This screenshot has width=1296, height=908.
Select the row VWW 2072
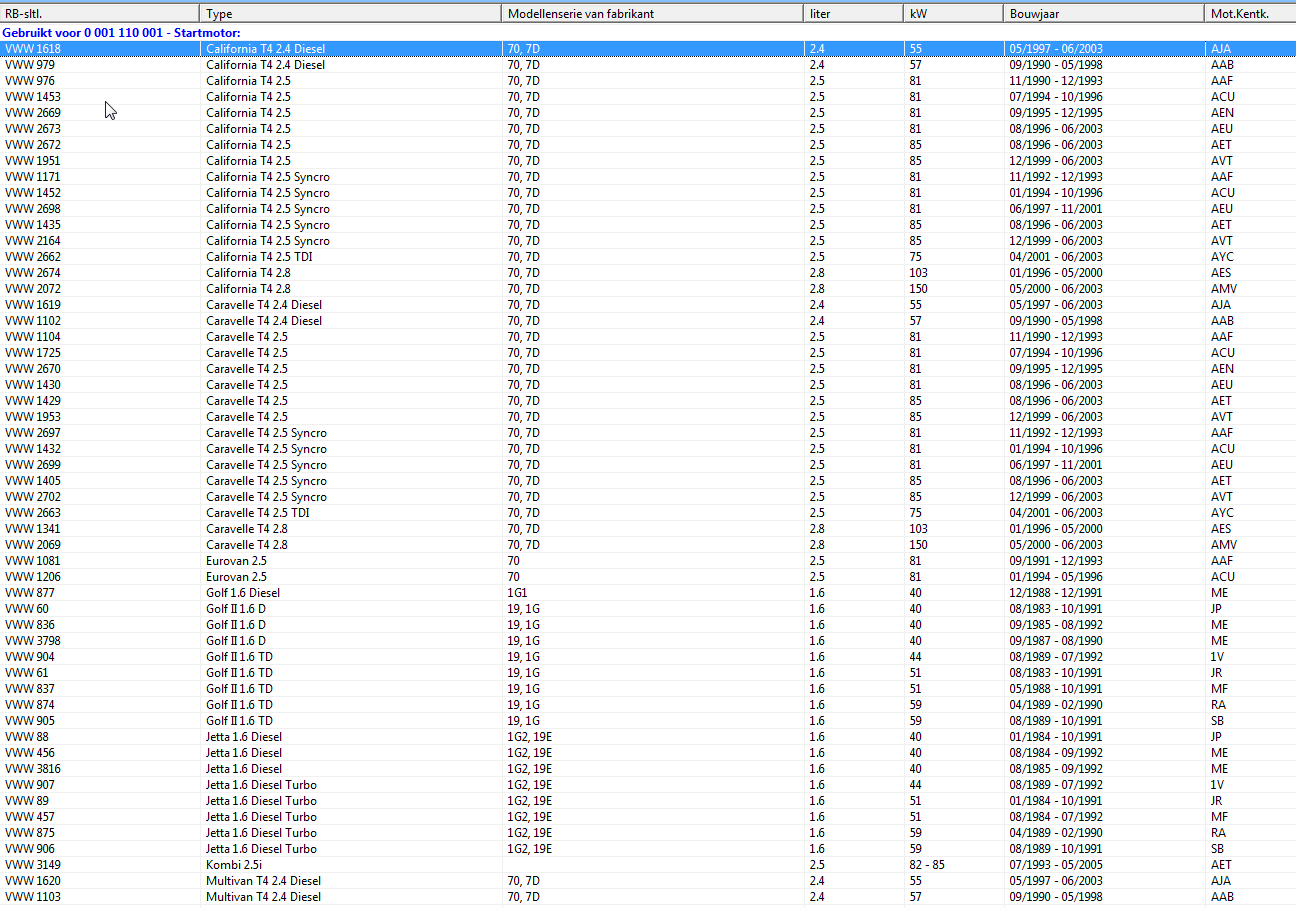coord(648,289)
